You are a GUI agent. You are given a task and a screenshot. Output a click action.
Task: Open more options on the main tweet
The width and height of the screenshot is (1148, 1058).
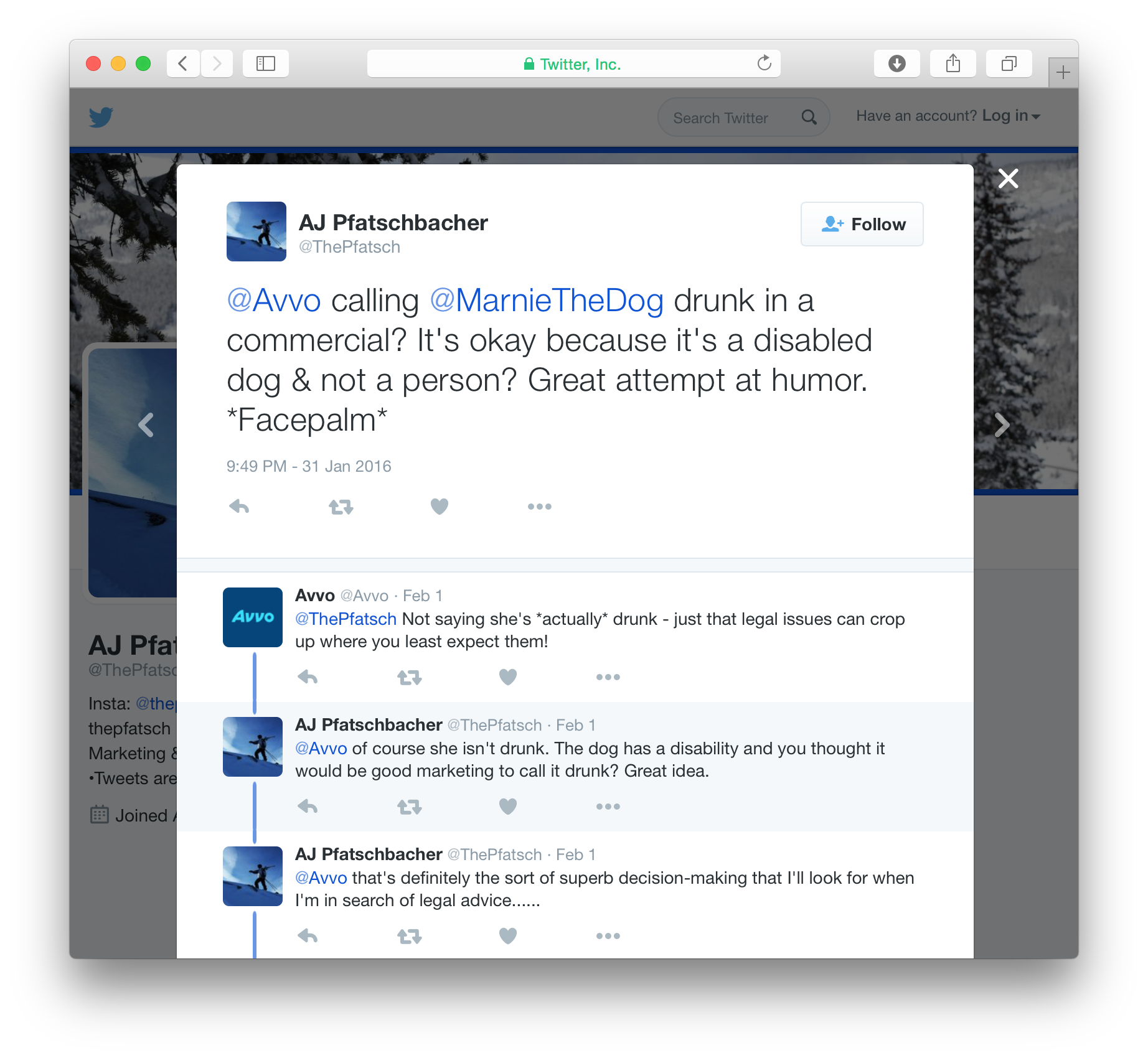pos(539,507)
